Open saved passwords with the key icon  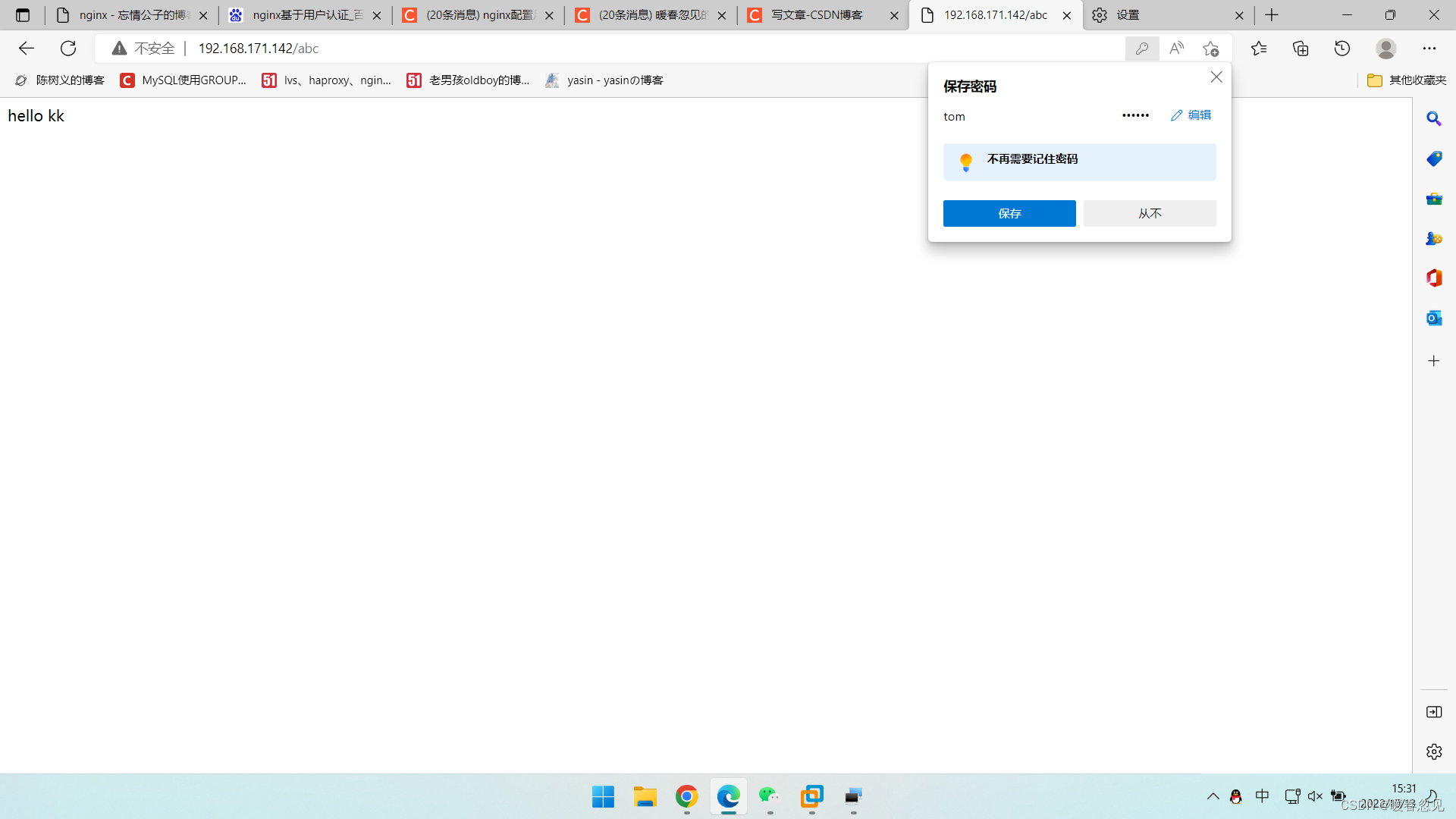pos(1142,48)
